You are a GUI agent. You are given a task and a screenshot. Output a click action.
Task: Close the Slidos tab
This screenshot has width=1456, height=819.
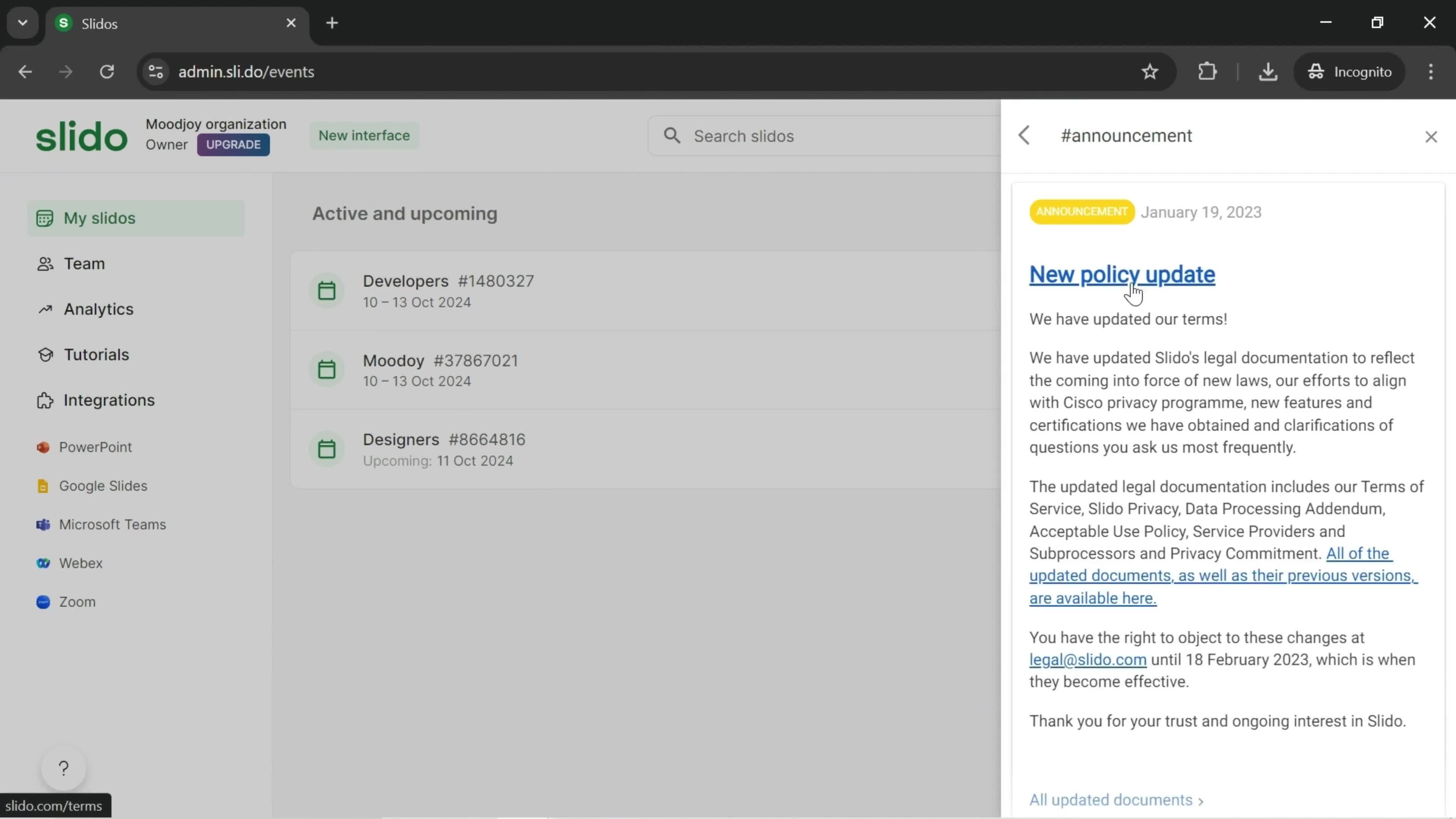291,23
